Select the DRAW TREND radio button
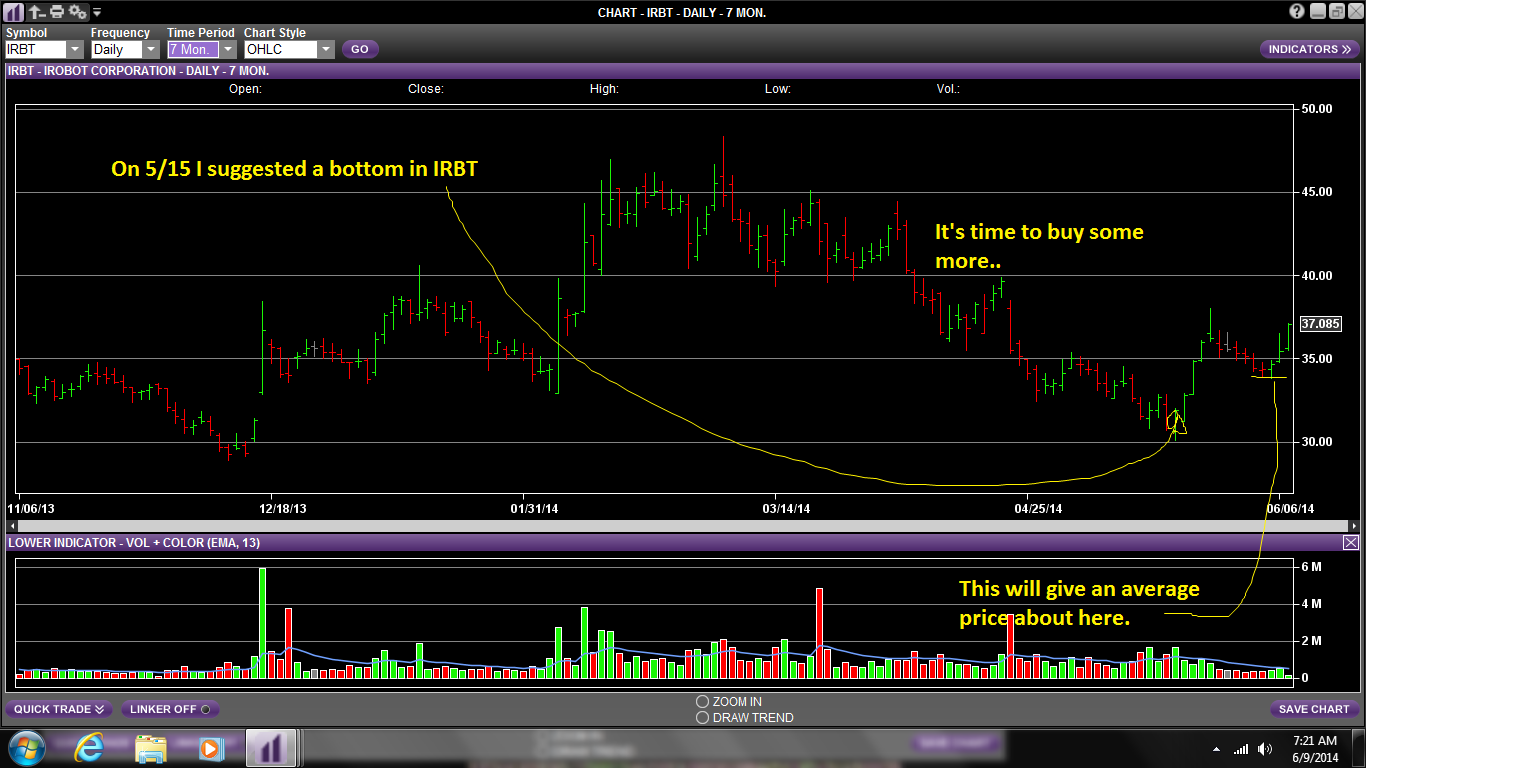Viewport: 1516px width, 768px height. point(702,718)
